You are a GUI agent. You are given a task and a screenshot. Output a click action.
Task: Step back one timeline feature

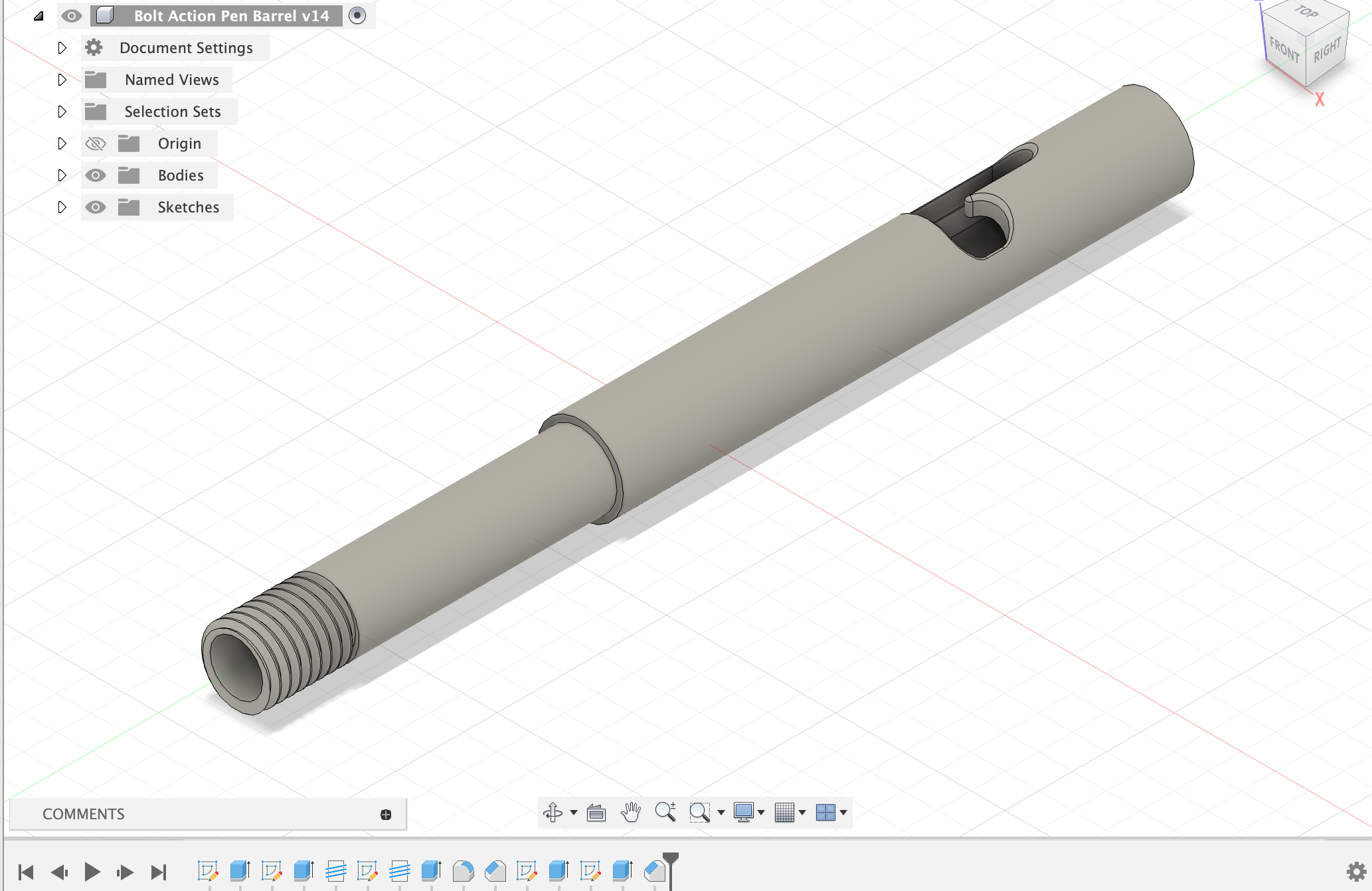click(59, 872)
